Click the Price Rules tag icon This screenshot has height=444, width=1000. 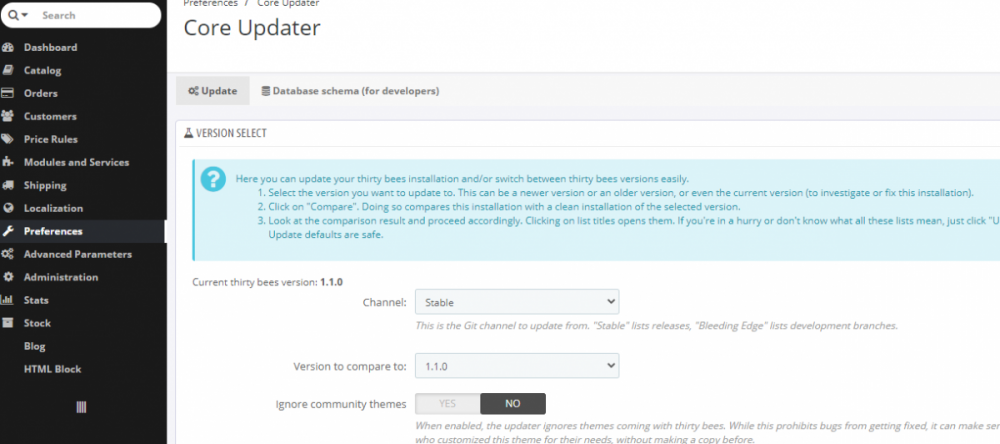pyautogui.click(x=8, y=140)
